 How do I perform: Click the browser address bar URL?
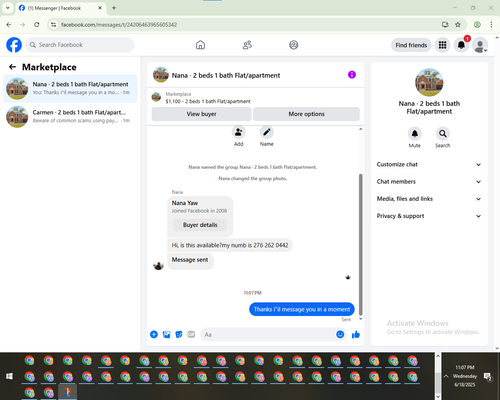pos(119,25)
